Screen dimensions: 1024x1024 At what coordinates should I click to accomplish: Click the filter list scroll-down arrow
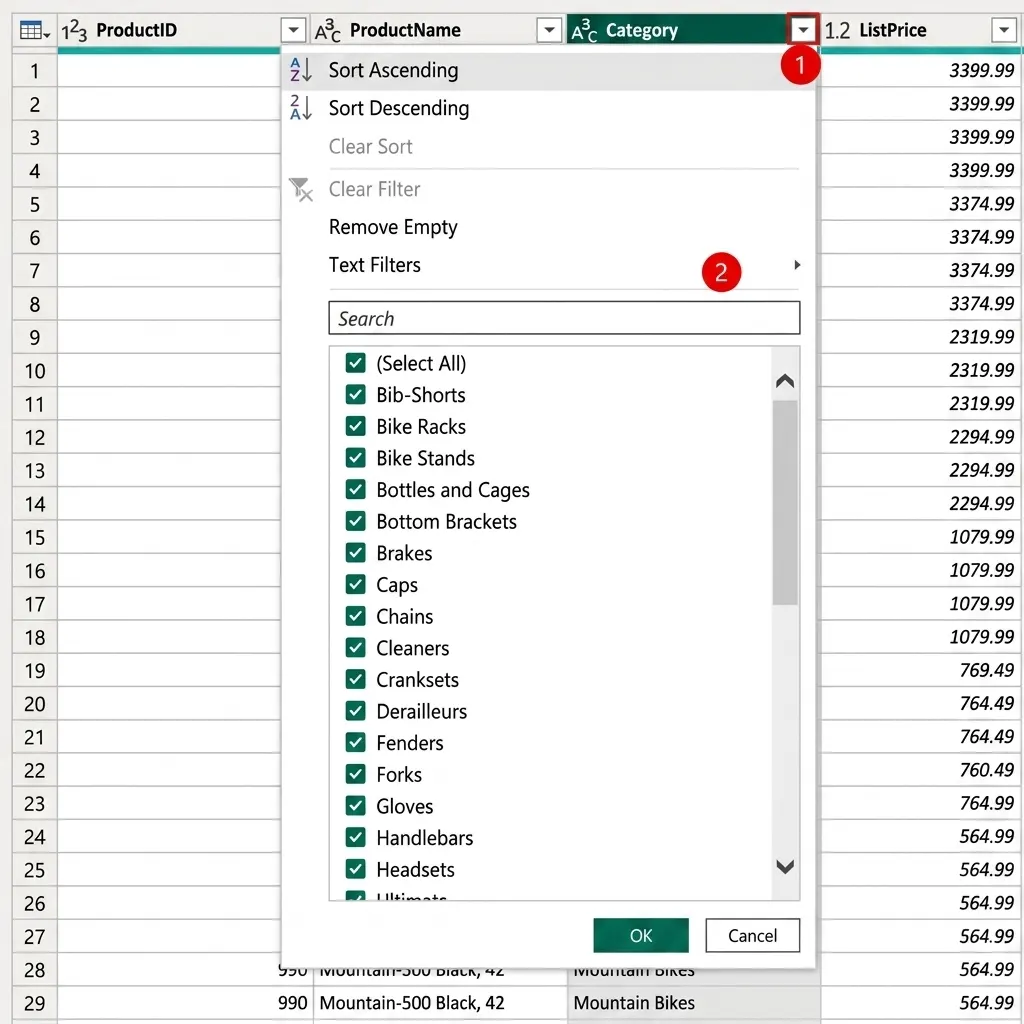(x=785, y=867)
